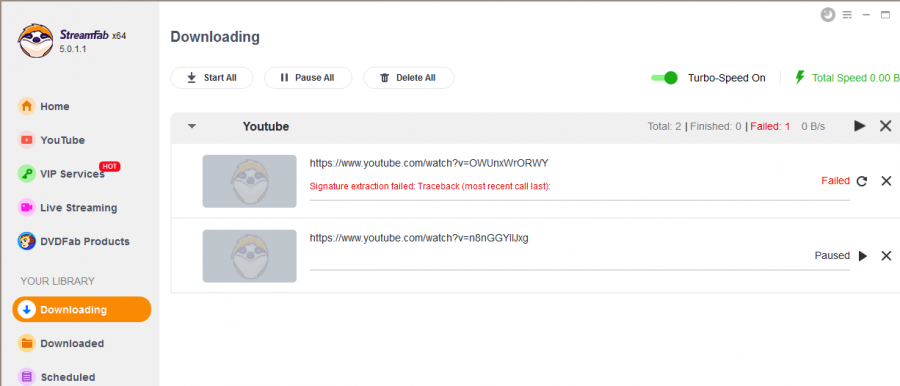Click the red Failed status label
Image resolution: width=900 pixels, height=386 pixels.
tap(835, 181)
